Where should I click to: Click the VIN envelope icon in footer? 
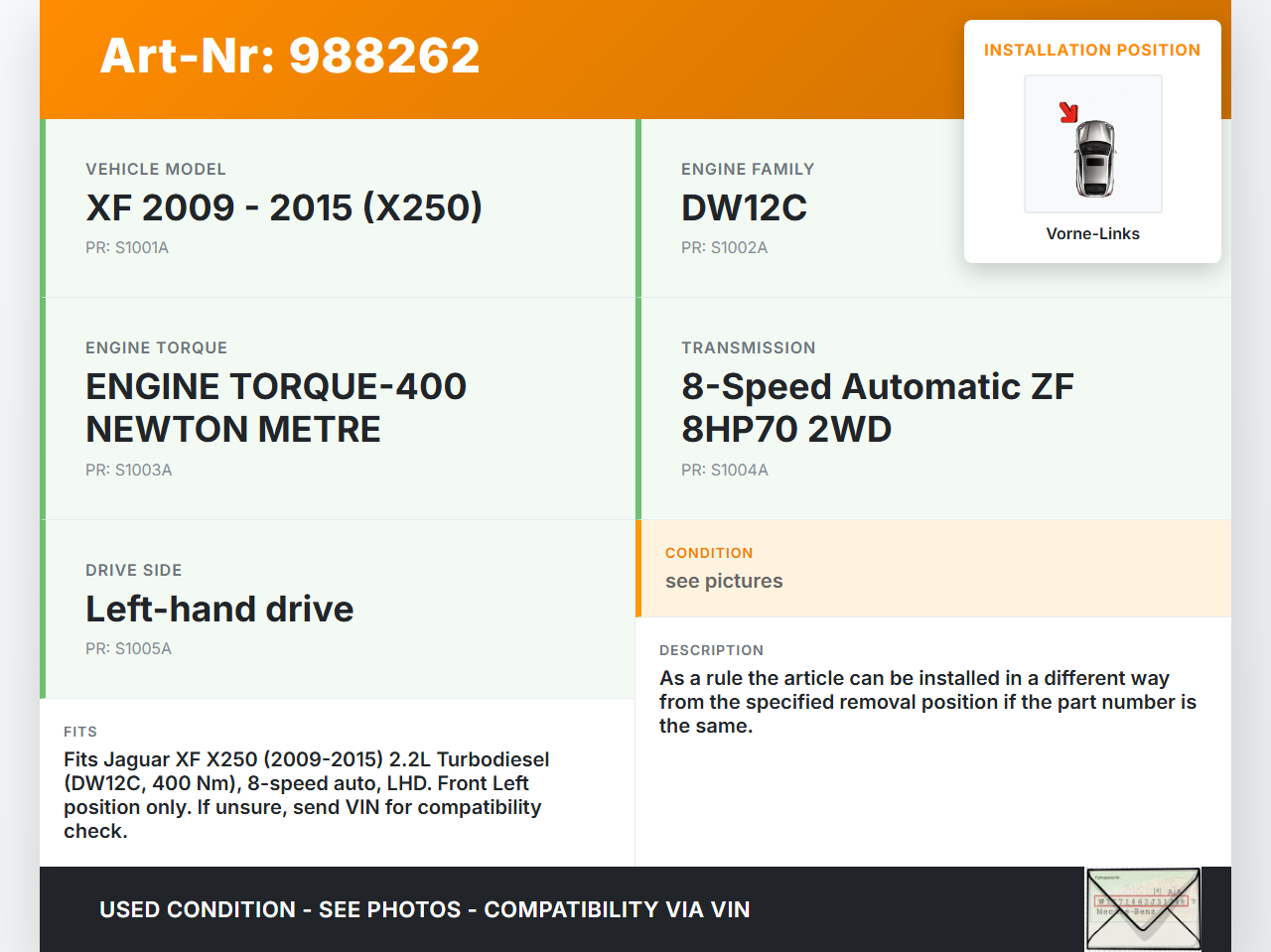tap(1143, 908)
